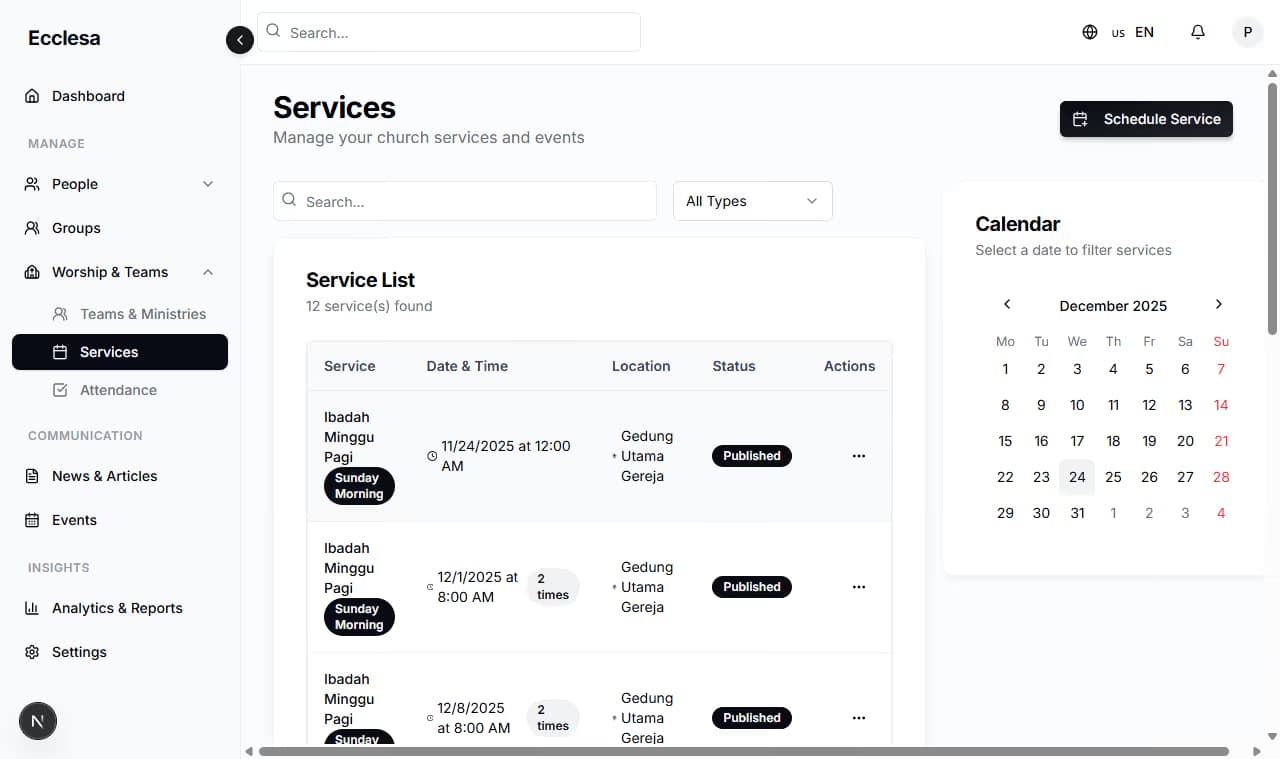The height and width of the screenshot is (759, 1280).
Task: Click the Schedule Service button
Action: pyautogui.click(x=1146, y=119)
